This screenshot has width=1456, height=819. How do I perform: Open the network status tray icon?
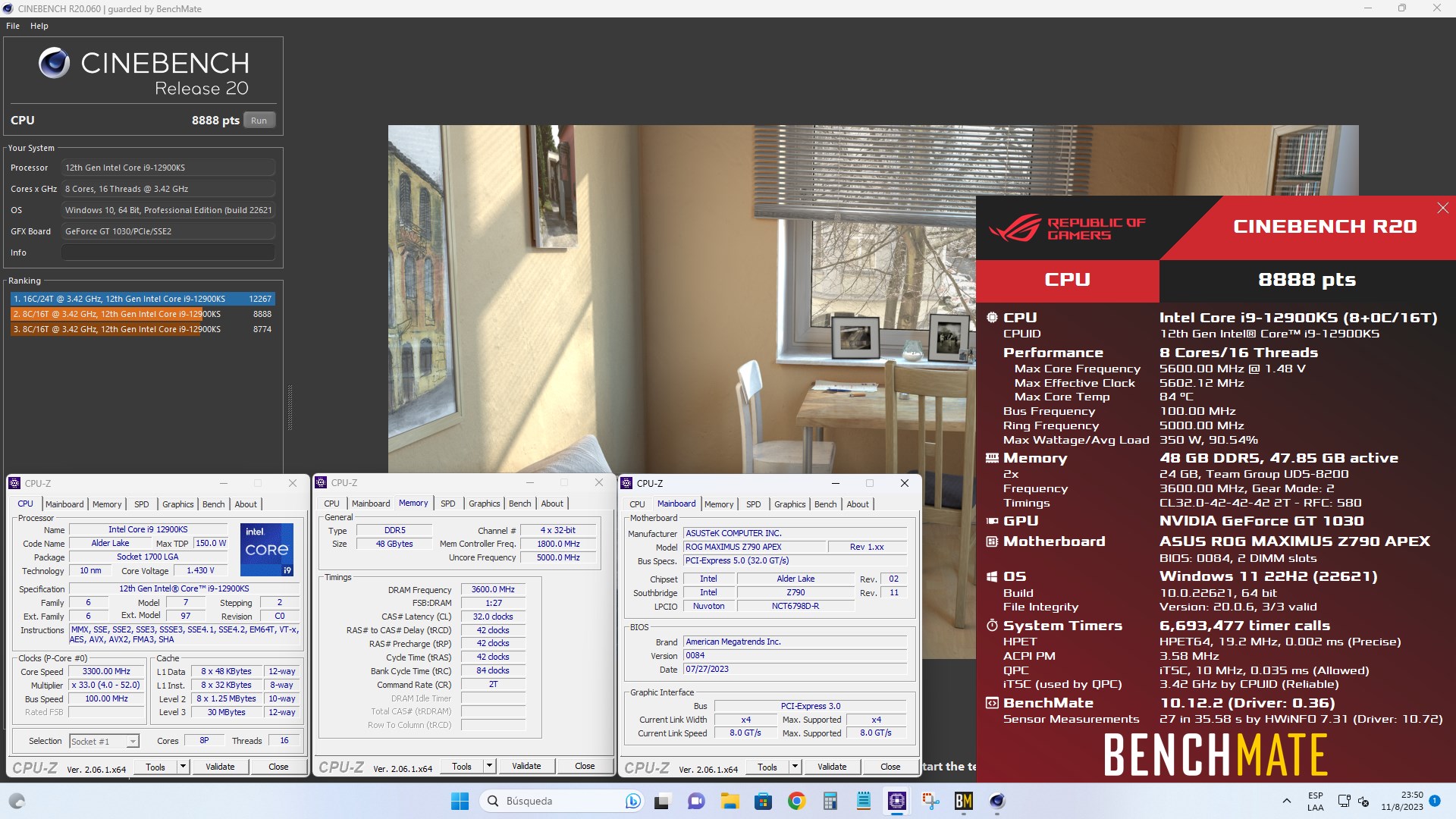(1344, 801)
